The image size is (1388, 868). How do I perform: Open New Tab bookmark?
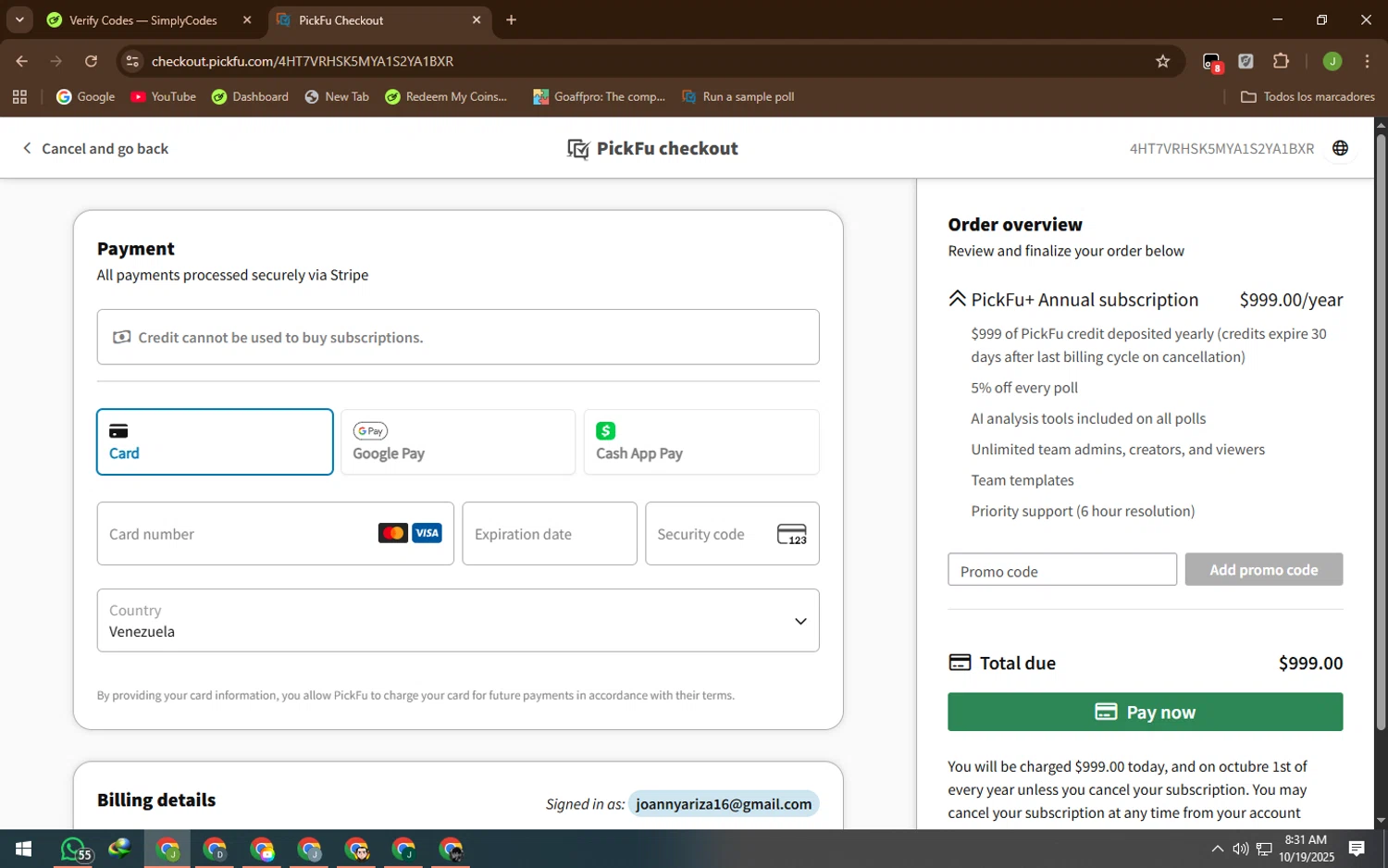pyautogui.click(x=337, y=97)
